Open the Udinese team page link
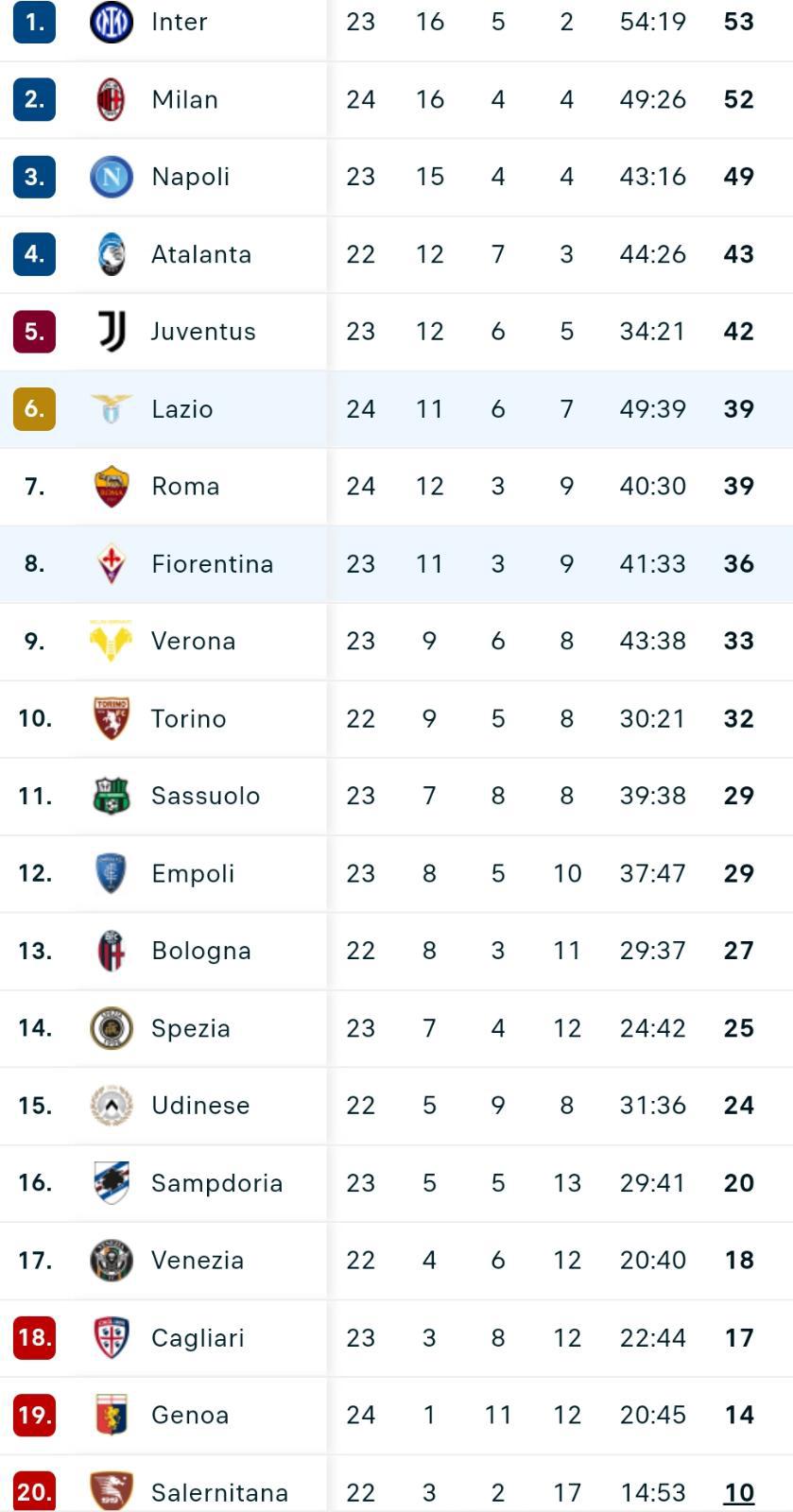 pyautogui.click(x=200, y=1106)
